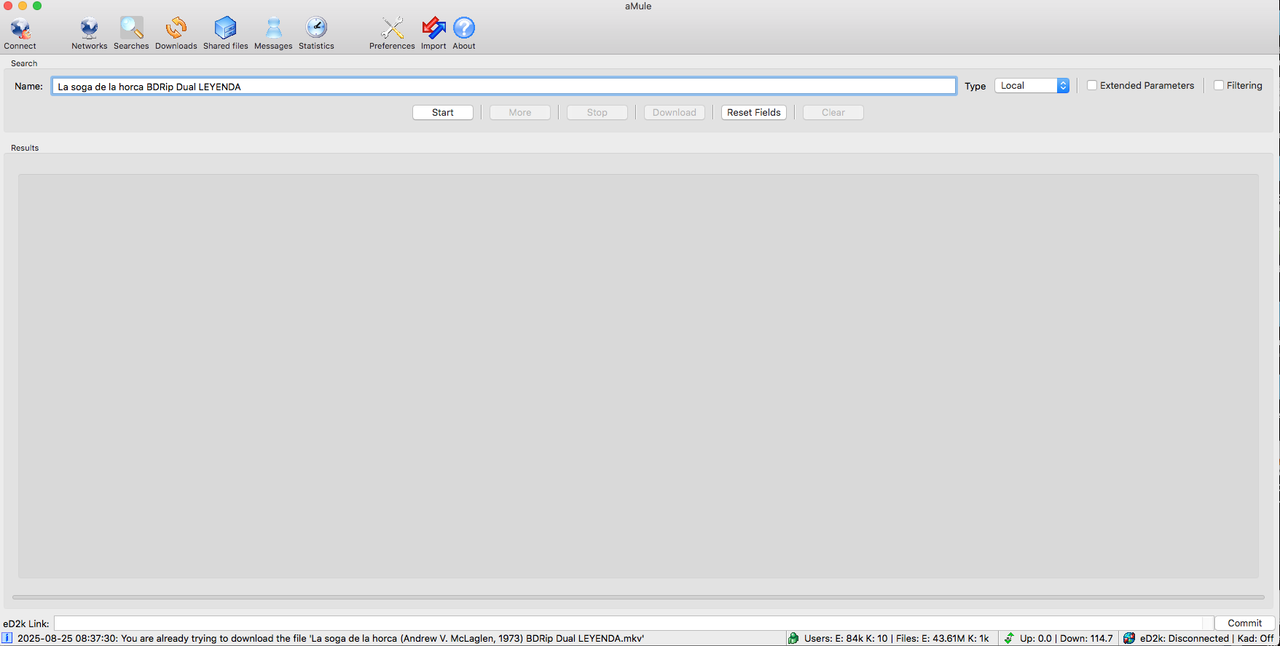Click the search progress bar under results

[638, 598]
